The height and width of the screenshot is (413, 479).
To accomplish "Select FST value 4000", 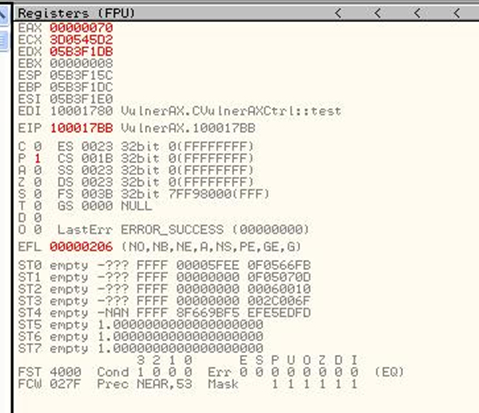I will point(66,372).
